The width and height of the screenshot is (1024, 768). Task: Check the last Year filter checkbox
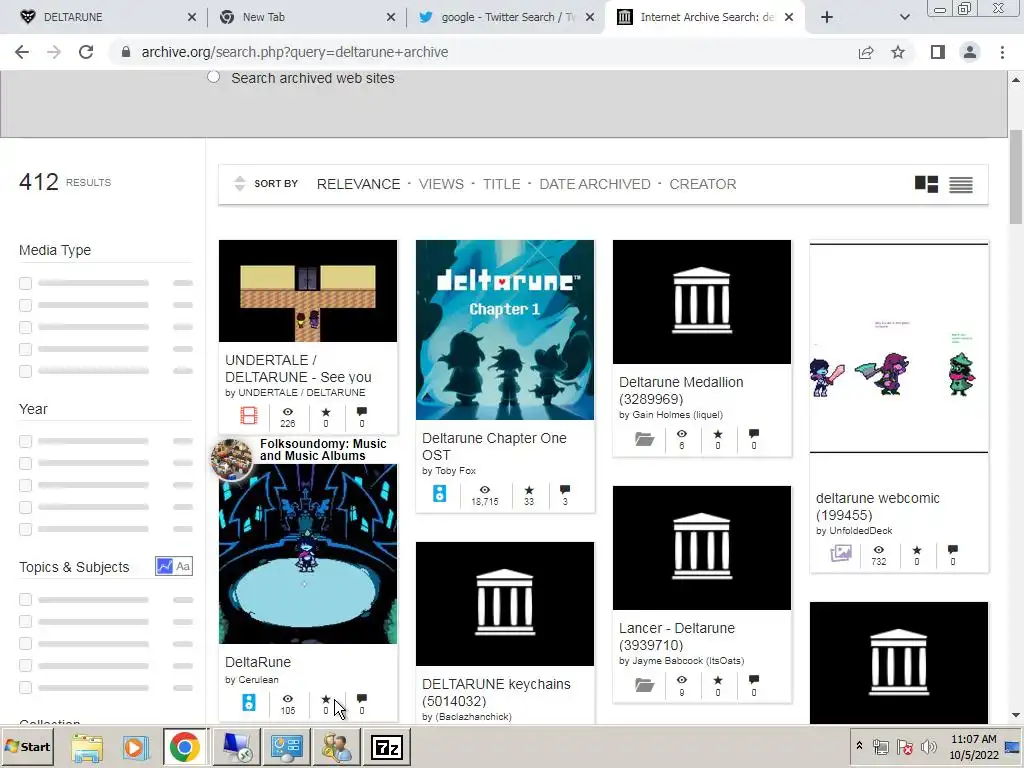(25, 529)
